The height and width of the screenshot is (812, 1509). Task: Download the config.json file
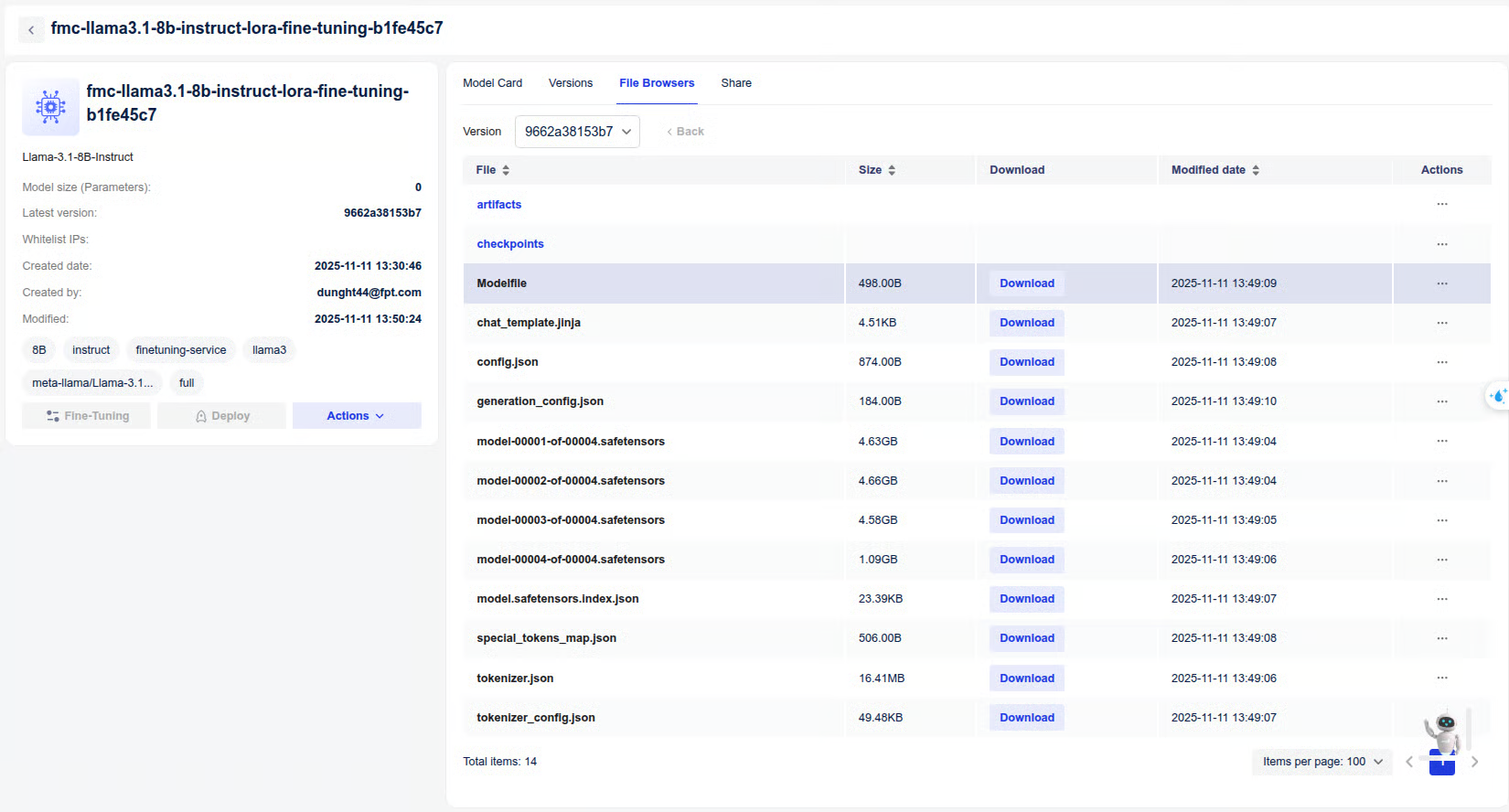coord(1026,362)
